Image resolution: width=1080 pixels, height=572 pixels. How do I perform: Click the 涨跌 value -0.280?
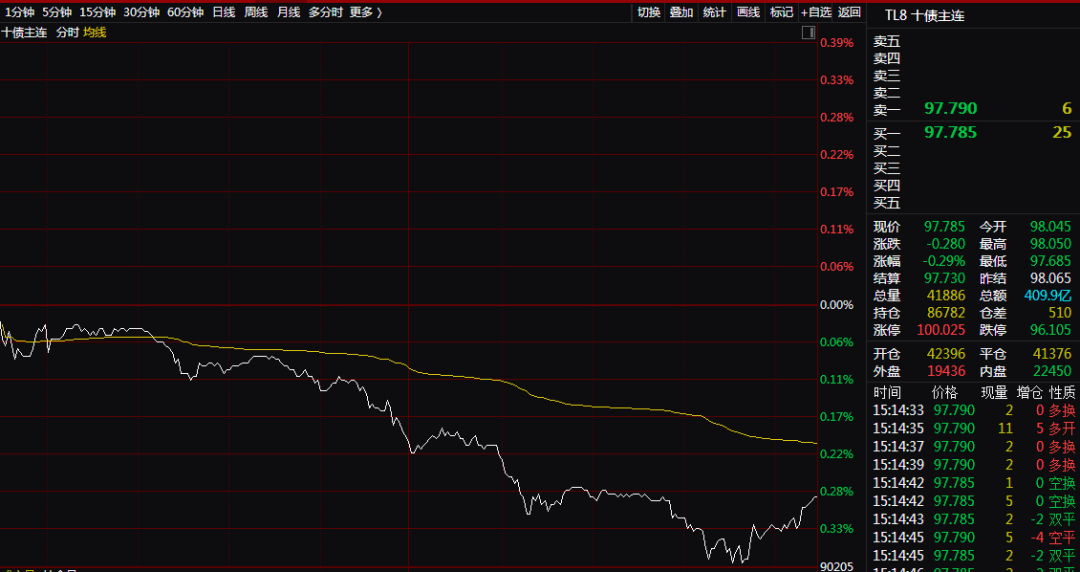[x=946, y=244]
